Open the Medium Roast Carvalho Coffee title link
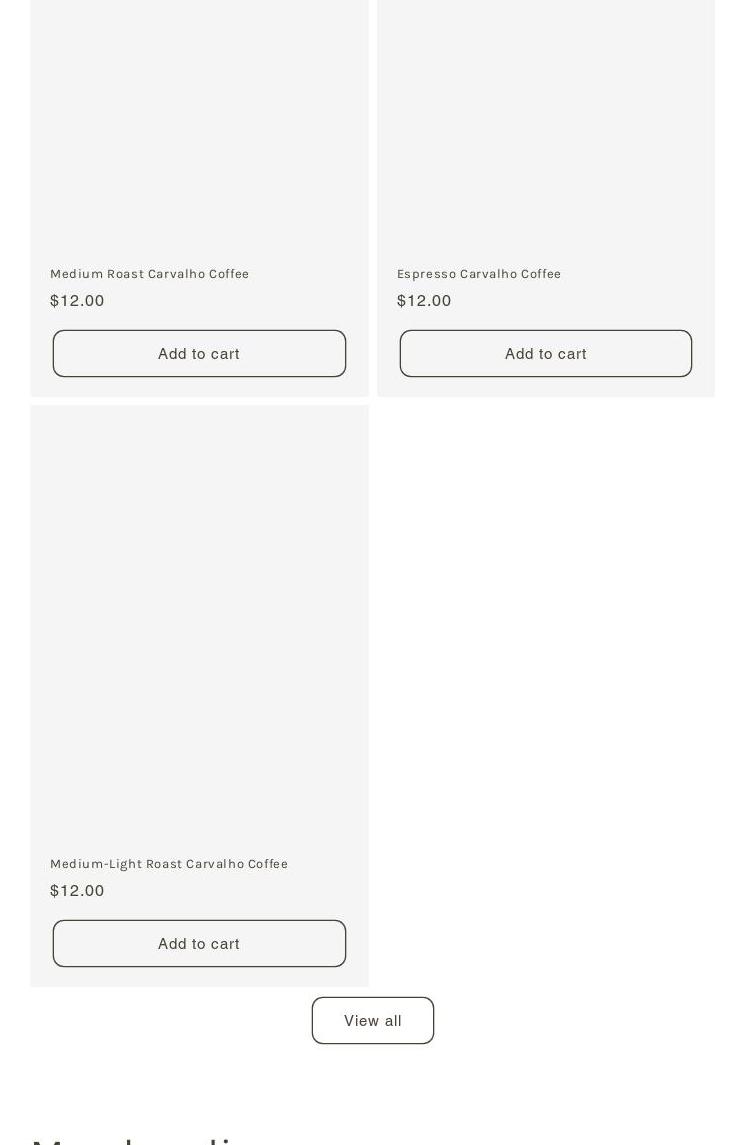The height and width of the screenshot is (1145, 745). click(x=150, y=274)
